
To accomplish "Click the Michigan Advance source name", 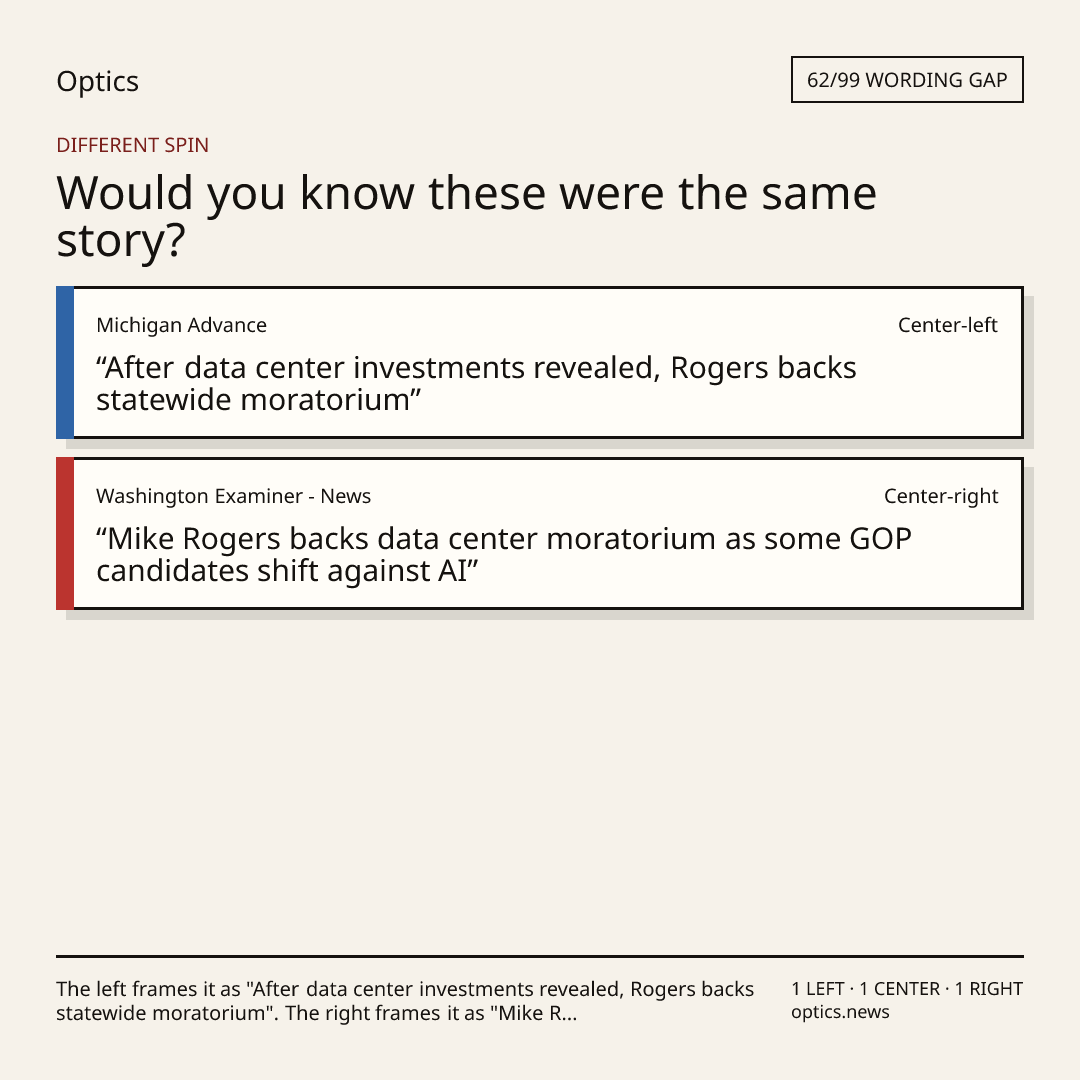I will [181, 325].
